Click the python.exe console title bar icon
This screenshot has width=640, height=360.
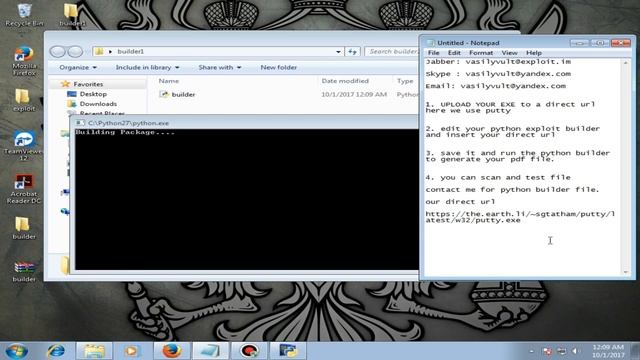coord(80,123)
